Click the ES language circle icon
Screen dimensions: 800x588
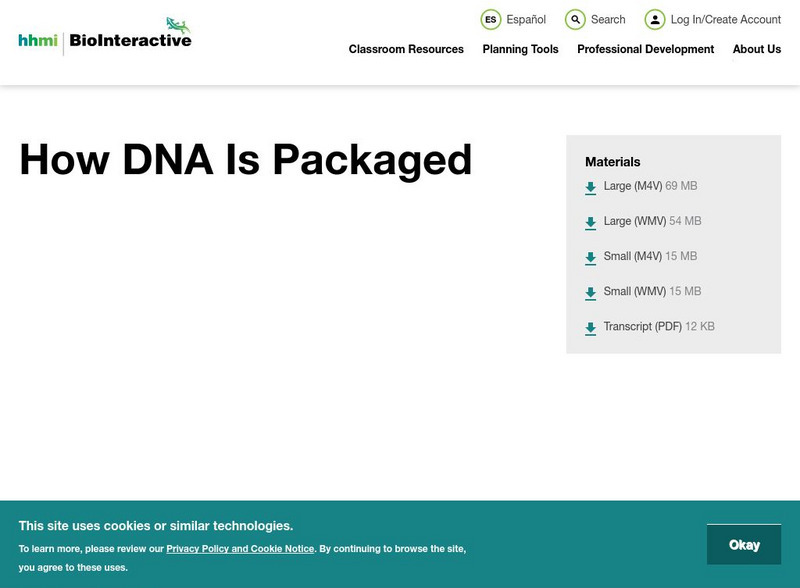(x=491, y=18)
